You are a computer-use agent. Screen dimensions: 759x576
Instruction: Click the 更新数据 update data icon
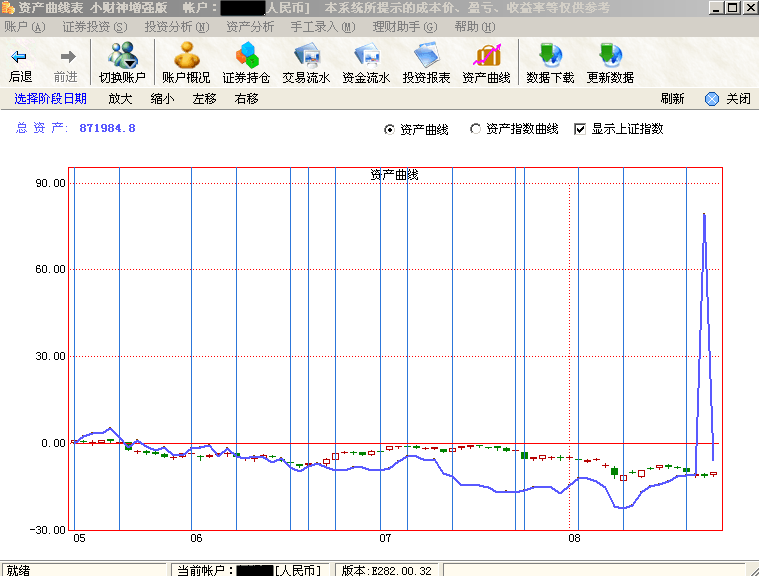click(610, 57)
